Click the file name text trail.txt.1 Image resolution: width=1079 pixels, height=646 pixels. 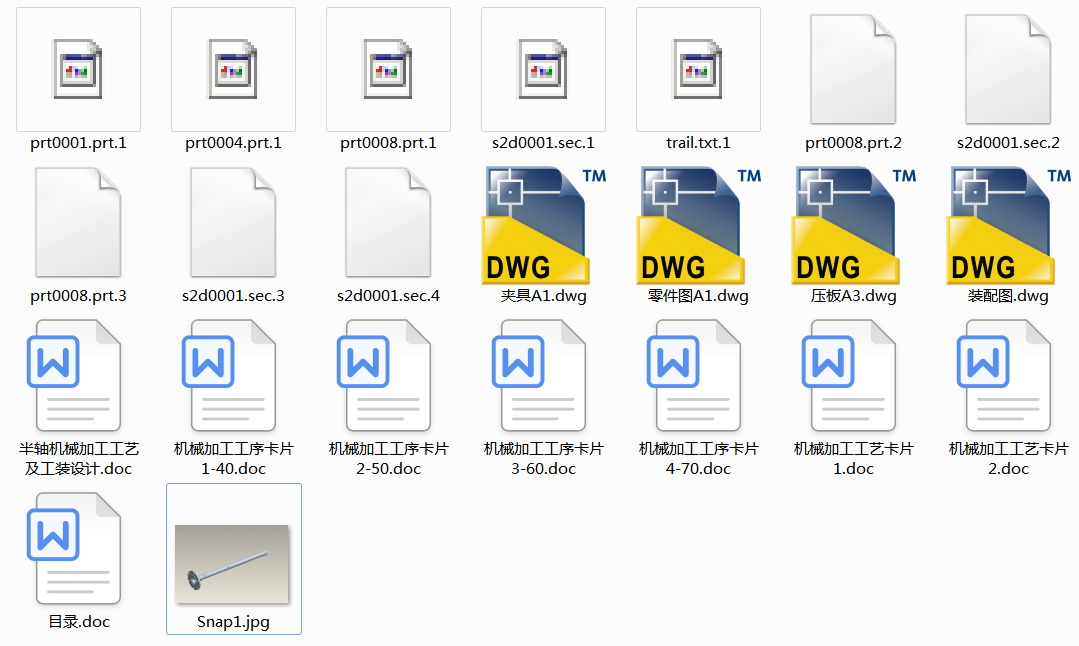tap(698, 143)
